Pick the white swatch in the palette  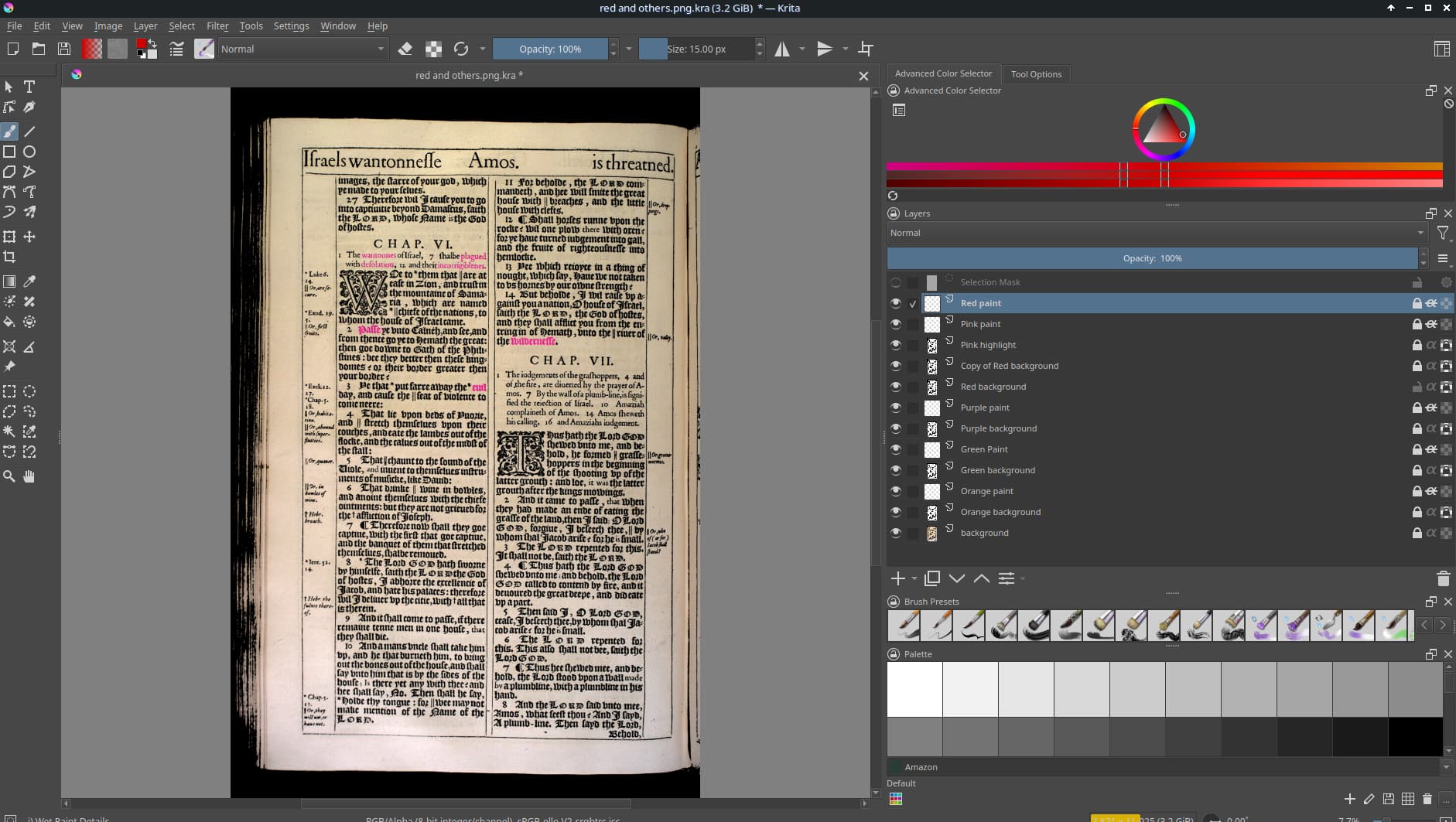[x=914, y=689]
